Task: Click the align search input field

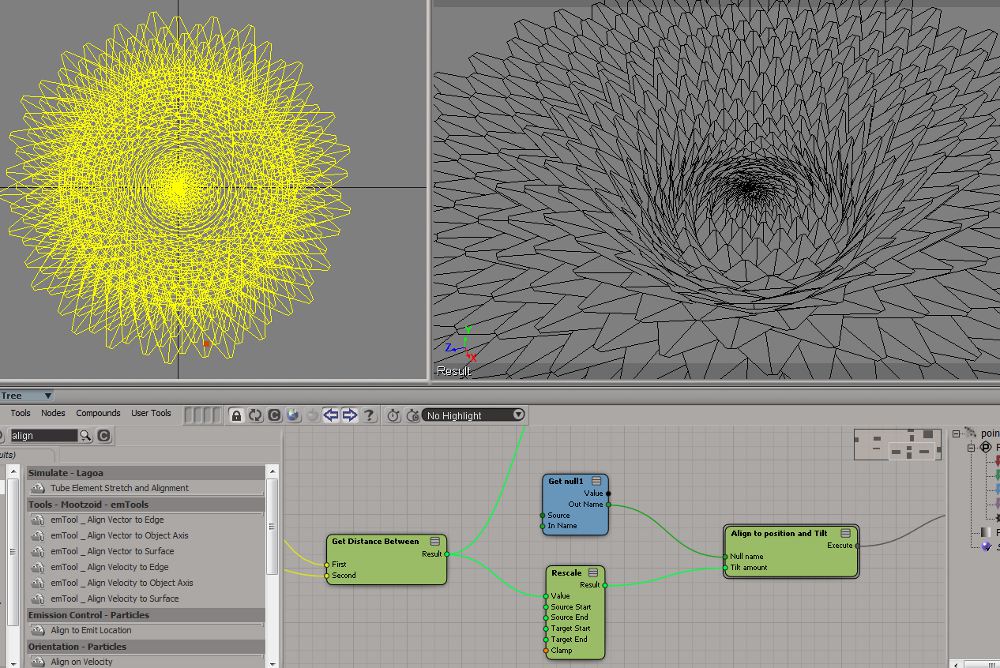Action: coord(42,436)
